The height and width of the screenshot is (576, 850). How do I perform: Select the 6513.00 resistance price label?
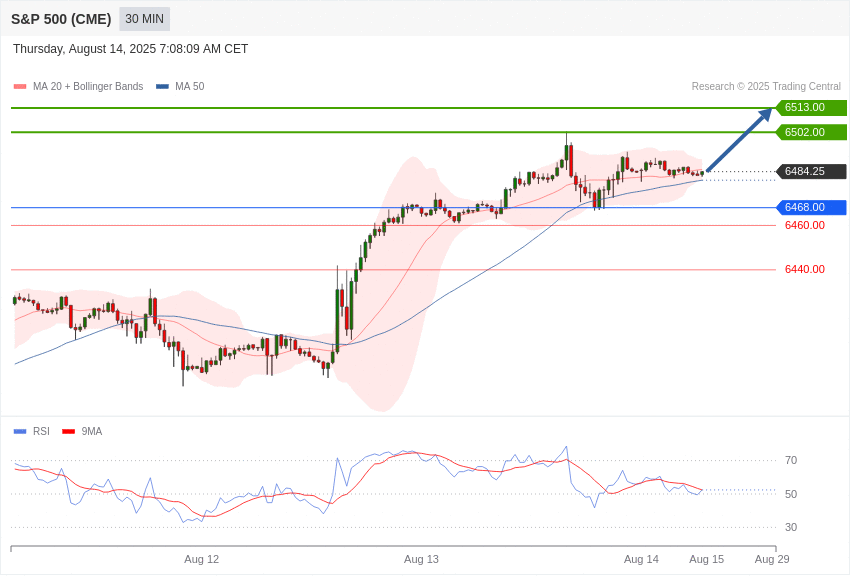coord(812,107)
